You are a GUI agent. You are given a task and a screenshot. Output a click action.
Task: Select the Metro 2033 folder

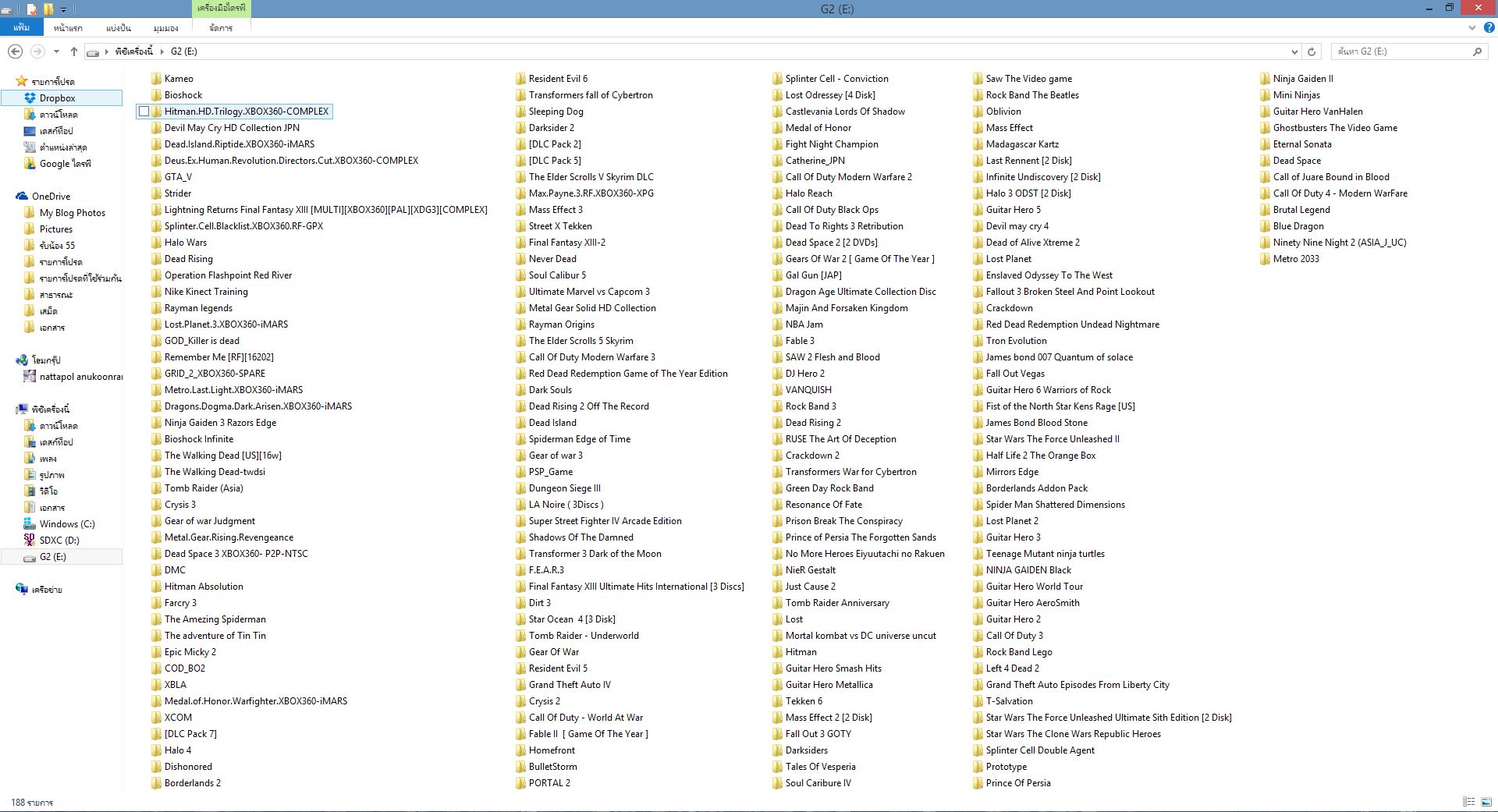(x=1296, y=259)
